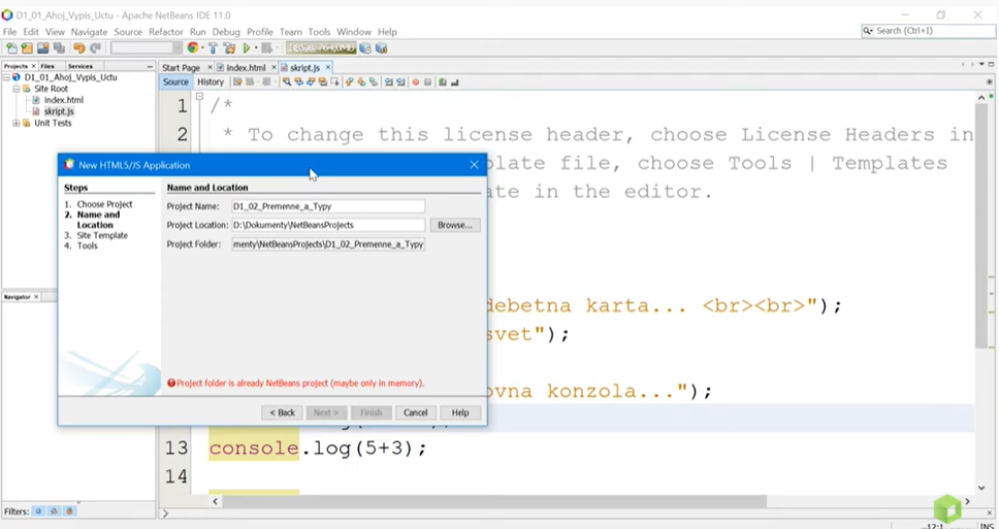
Task: Toggle the first Navigator filter button
Action: tap(38, 511)
